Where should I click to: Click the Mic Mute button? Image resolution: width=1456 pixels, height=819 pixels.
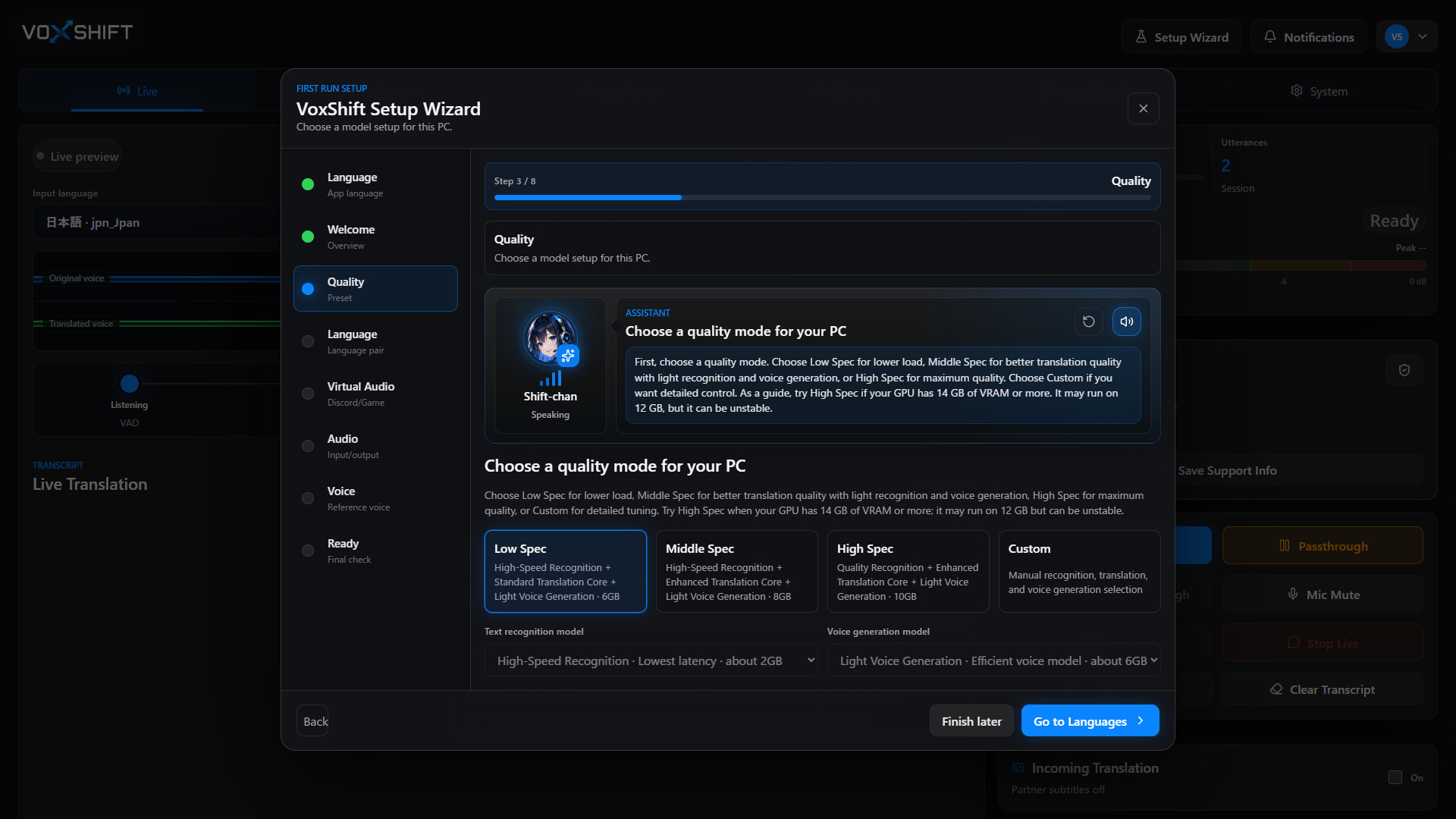tap(1323, 594)
